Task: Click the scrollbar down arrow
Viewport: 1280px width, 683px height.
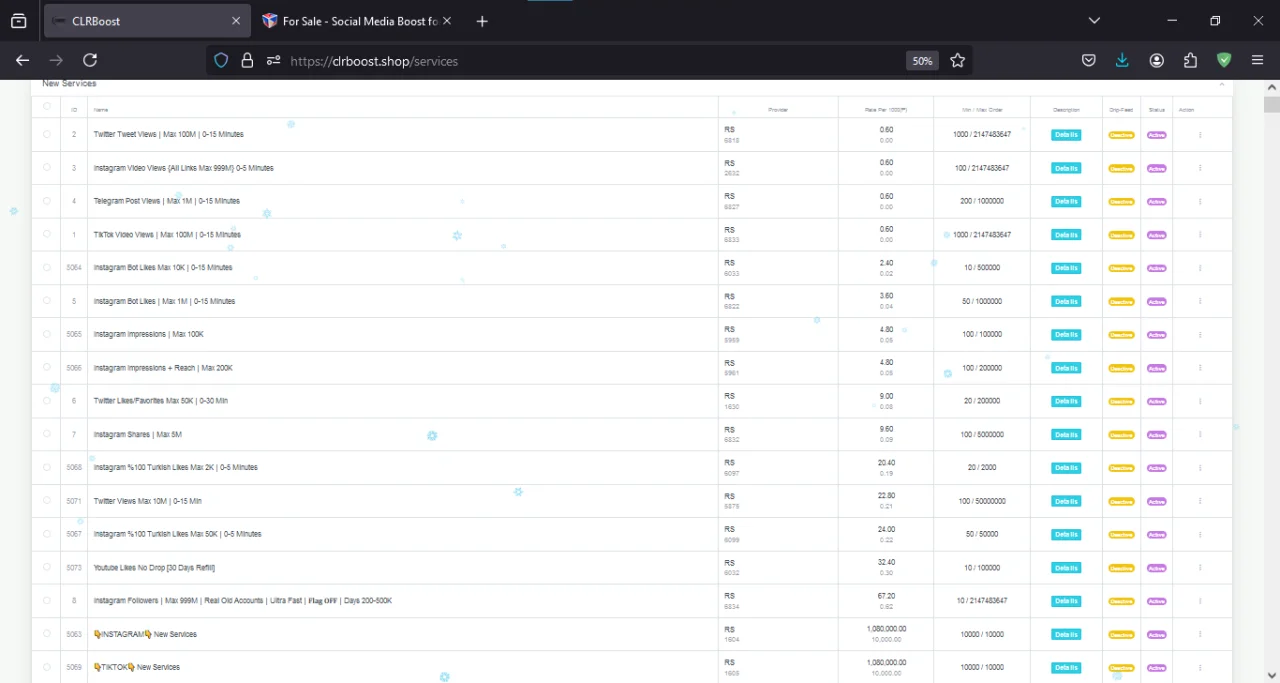Action: tap(1271, 675)
